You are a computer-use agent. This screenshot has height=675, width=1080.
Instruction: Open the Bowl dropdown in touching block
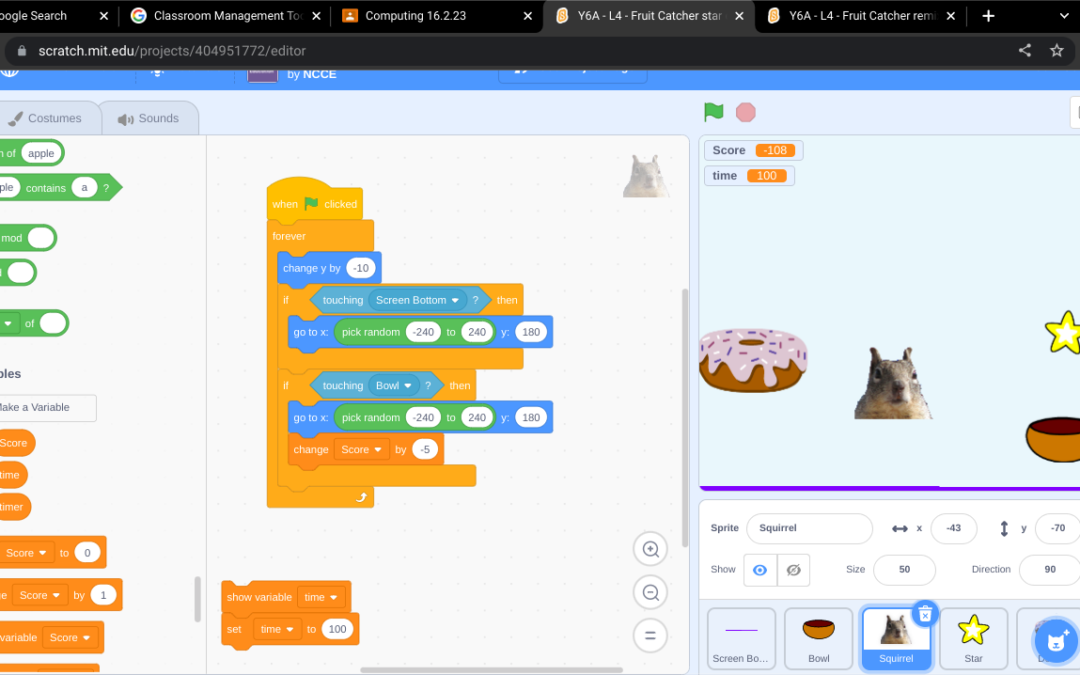click(394, 385)
